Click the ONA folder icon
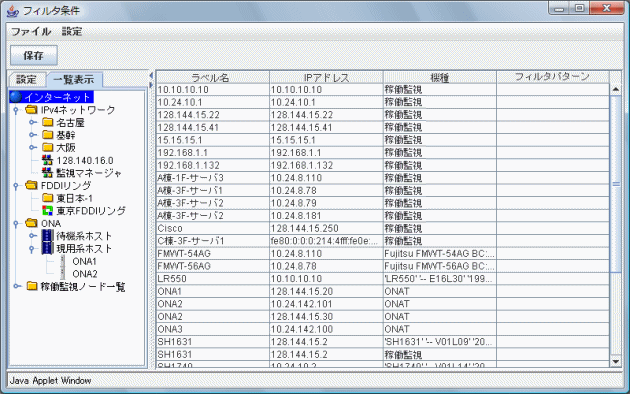This screenshot has height=394, width=630. (x=31, y=223)
